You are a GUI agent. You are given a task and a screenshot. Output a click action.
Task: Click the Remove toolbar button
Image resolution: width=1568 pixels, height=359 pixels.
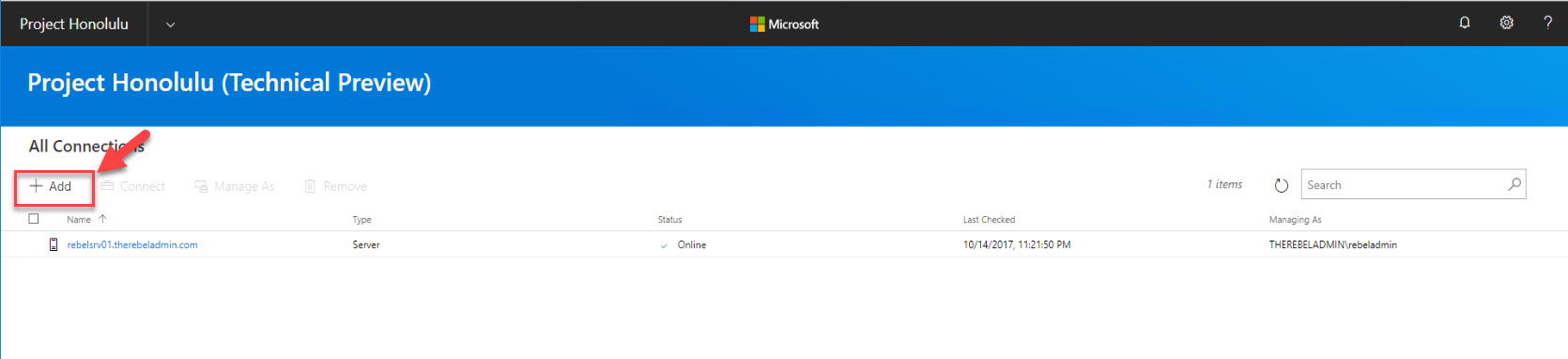(335, 186)
